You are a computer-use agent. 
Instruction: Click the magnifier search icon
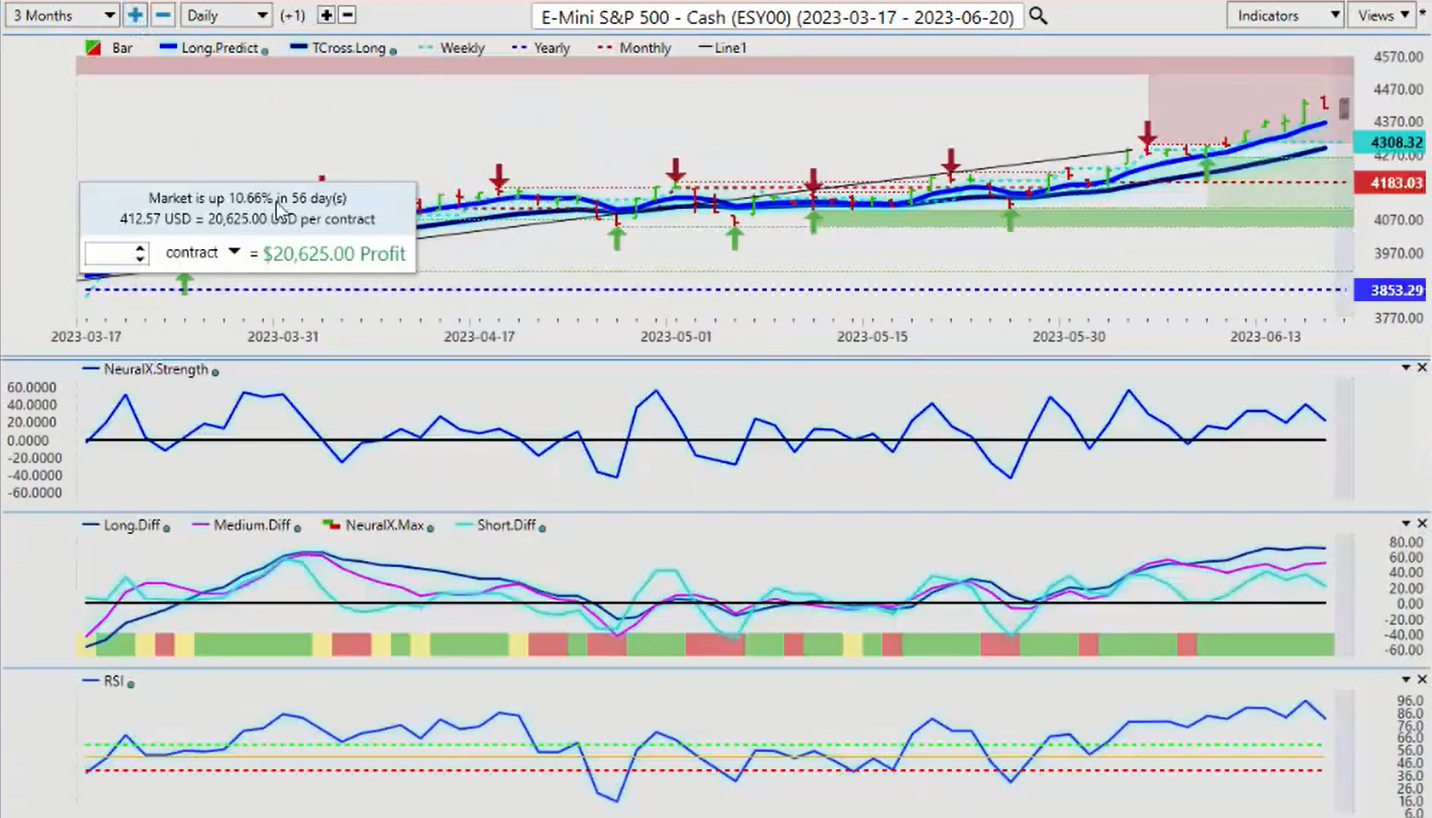(x=1038, y=16)
